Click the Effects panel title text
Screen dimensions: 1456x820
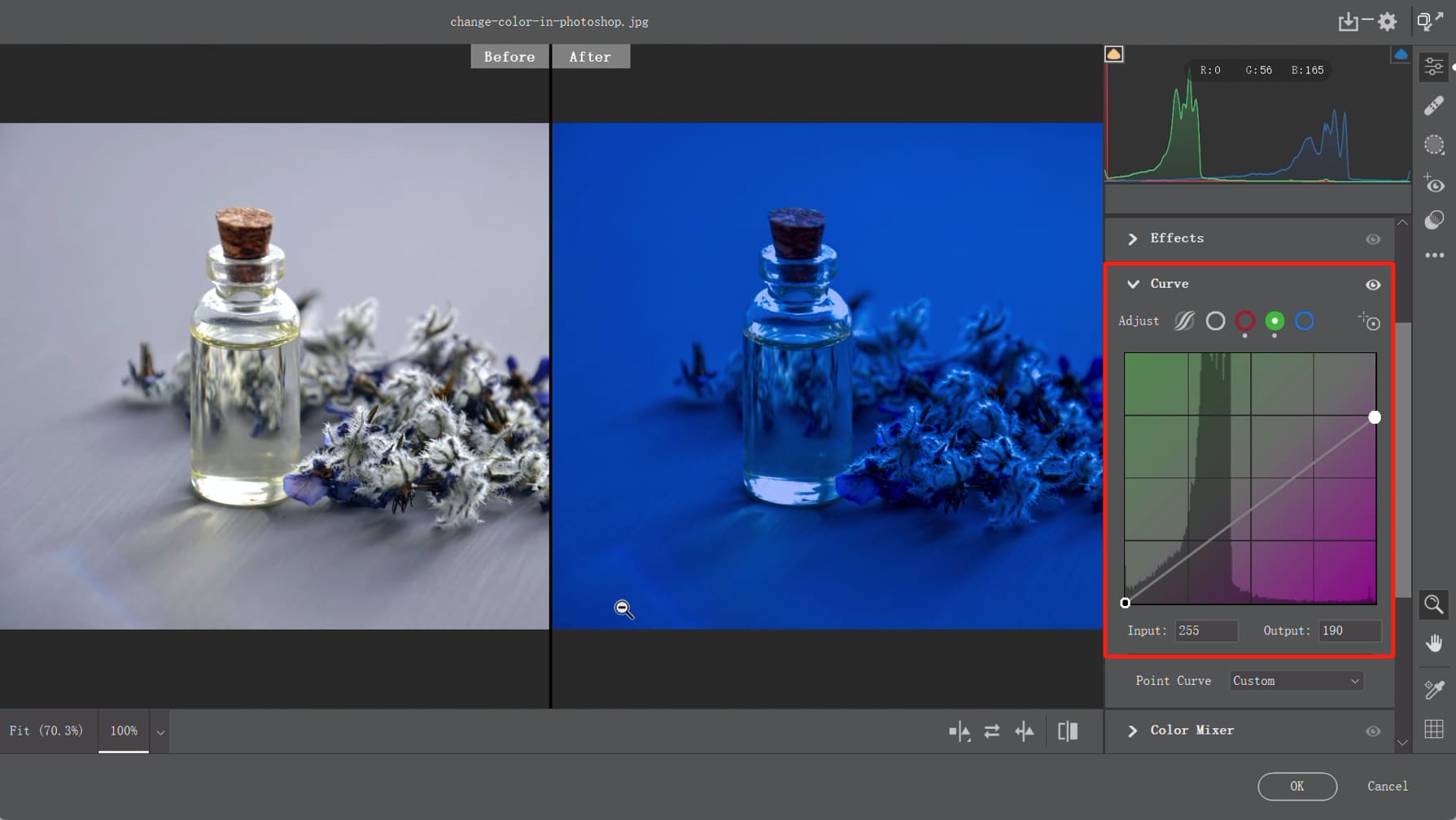(1177, 238)
